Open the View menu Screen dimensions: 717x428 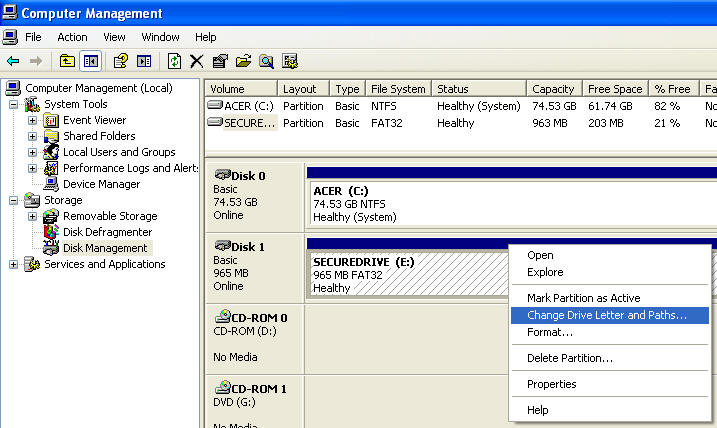point(114,37)
